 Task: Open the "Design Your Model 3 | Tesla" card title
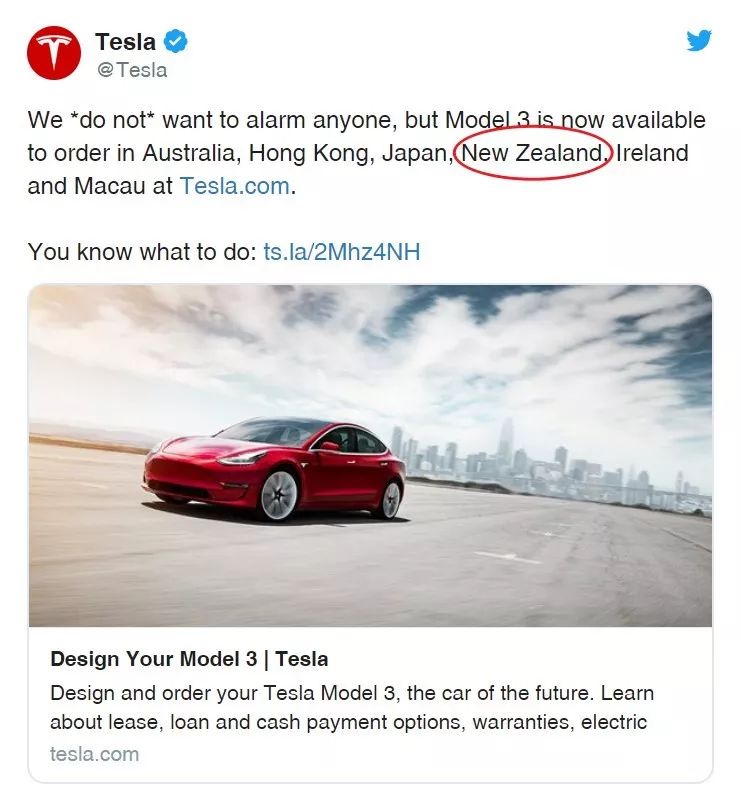[x=189, y=659]
